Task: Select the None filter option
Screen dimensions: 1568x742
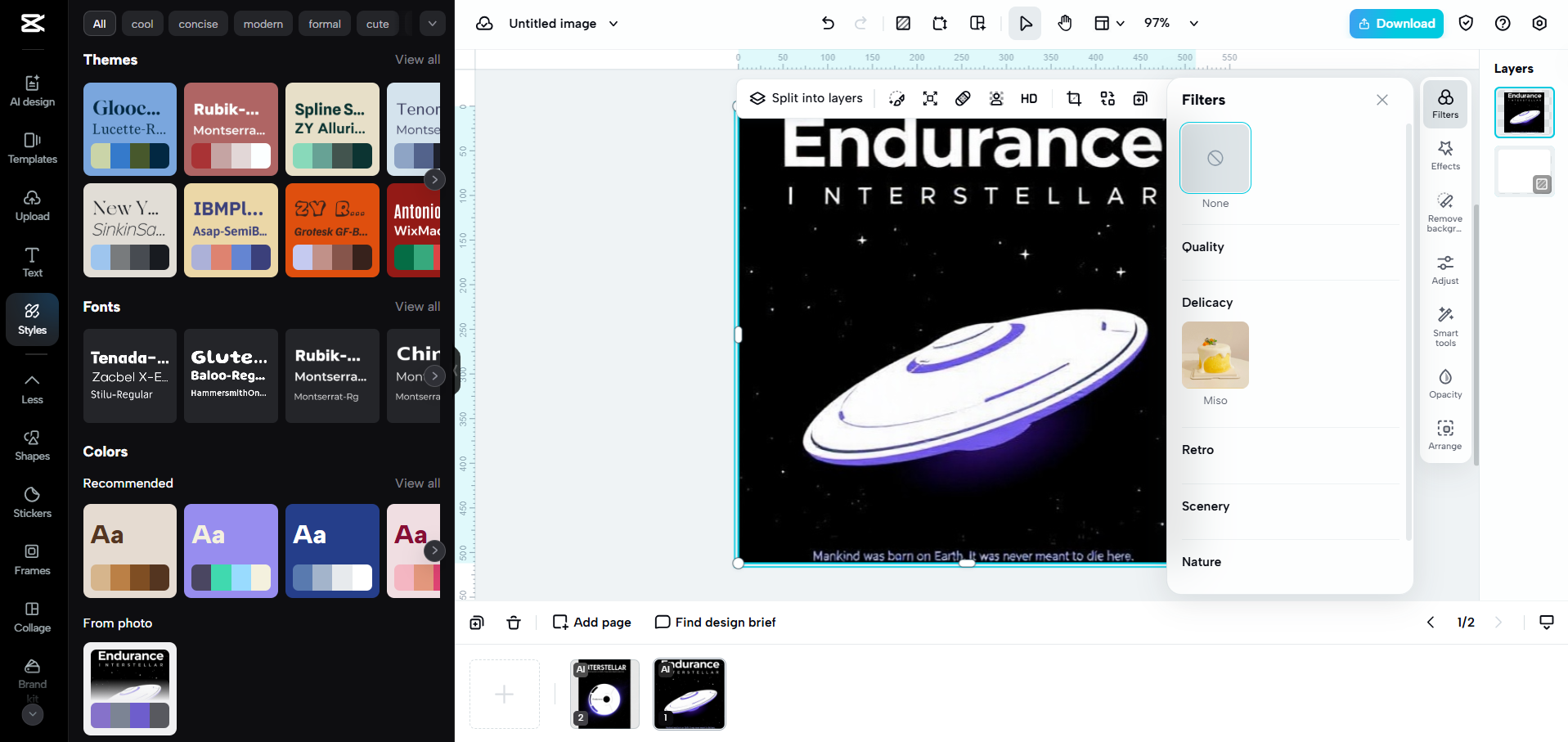Action: pos(1215,157)
